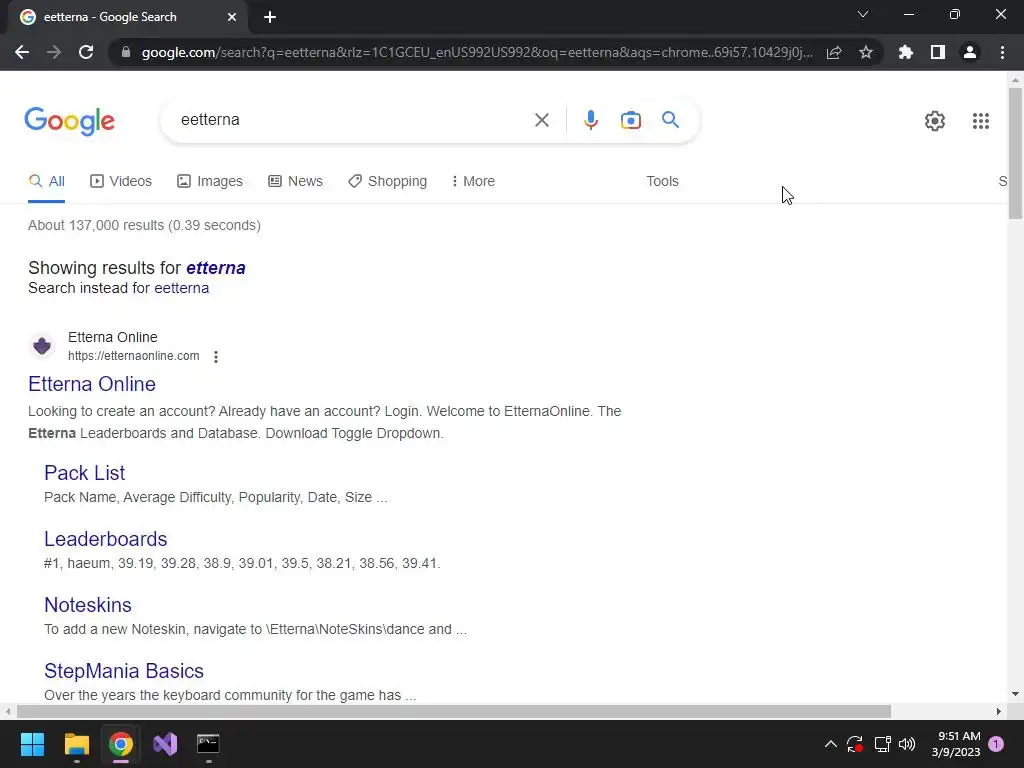Expand the More search filters
The height and width of the screenshot is (768, 1024).
pyautogui.click(x=473, y=182)
